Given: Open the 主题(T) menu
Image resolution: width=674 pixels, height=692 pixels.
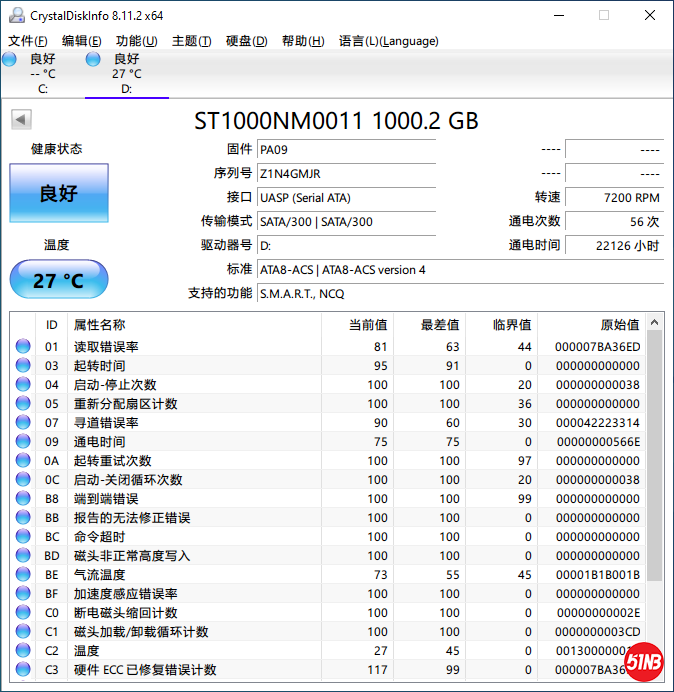Looking at the screenshot, I should click(x=191, y=41).
